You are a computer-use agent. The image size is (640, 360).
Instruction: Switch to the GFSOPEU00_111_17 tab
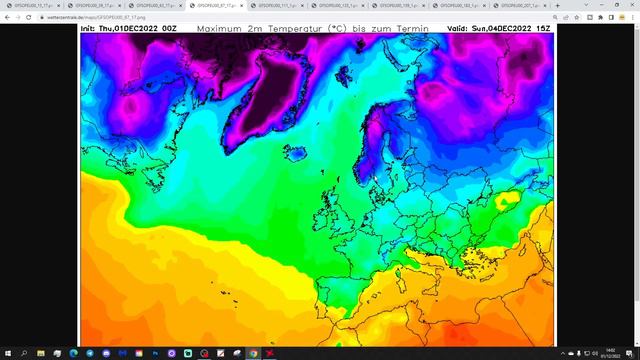click(x=277, y=6)
